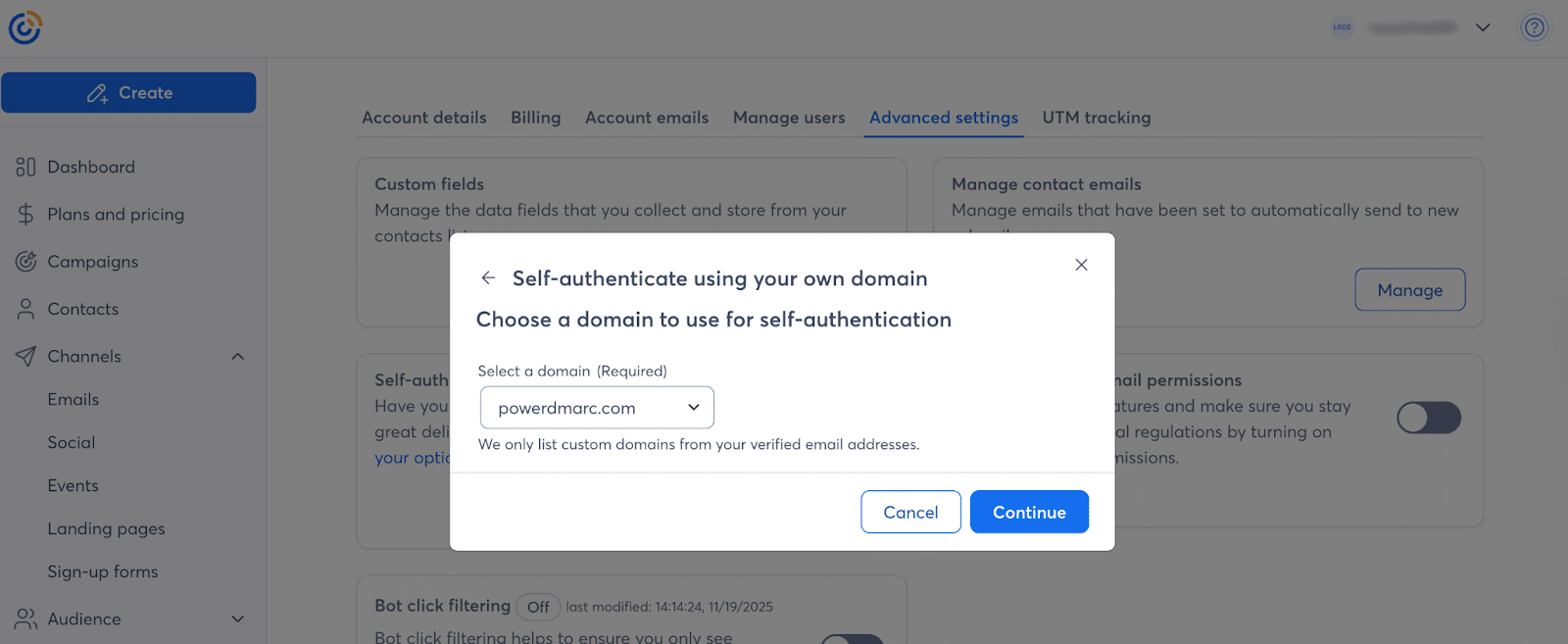1568x644 pixels.
Task: Click the Audience people icon
Action: (25, 619)
